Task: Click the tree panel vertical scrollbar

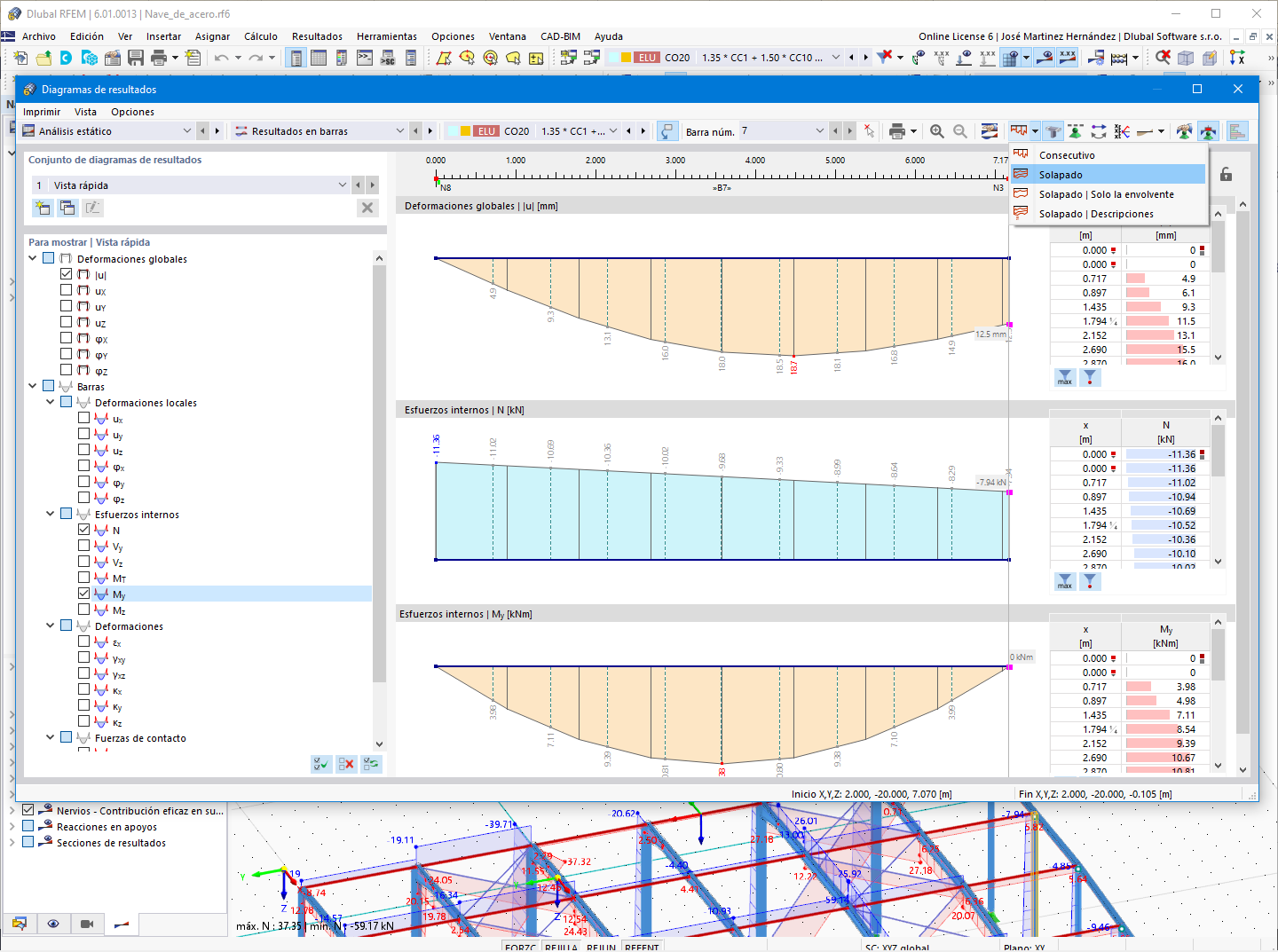Action: (x=379, y=475)
